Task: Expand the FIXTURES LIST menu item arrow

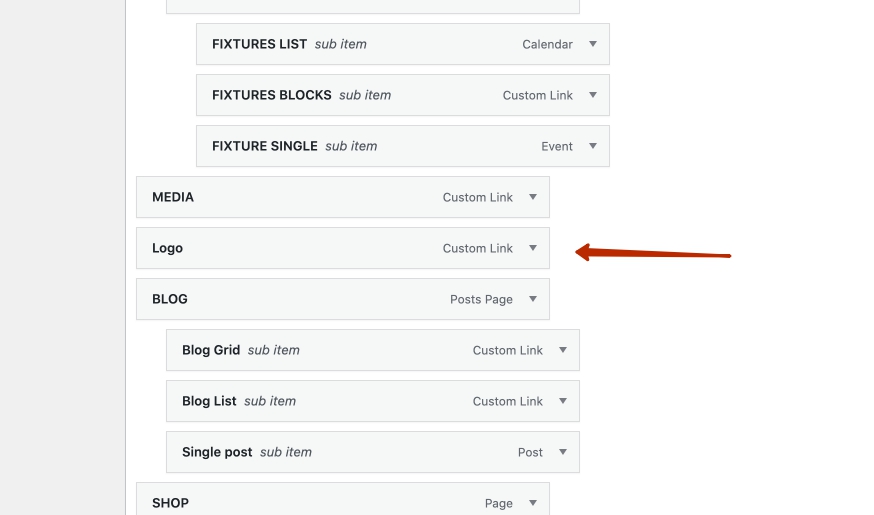Action: click(593, 44)
